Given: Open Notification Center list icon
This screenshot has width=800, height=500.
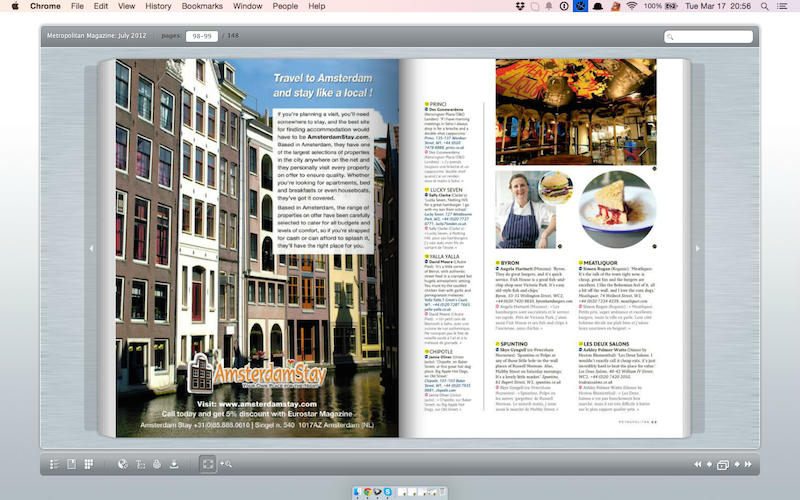Looking at the screenshot, I should click(782, 6).
